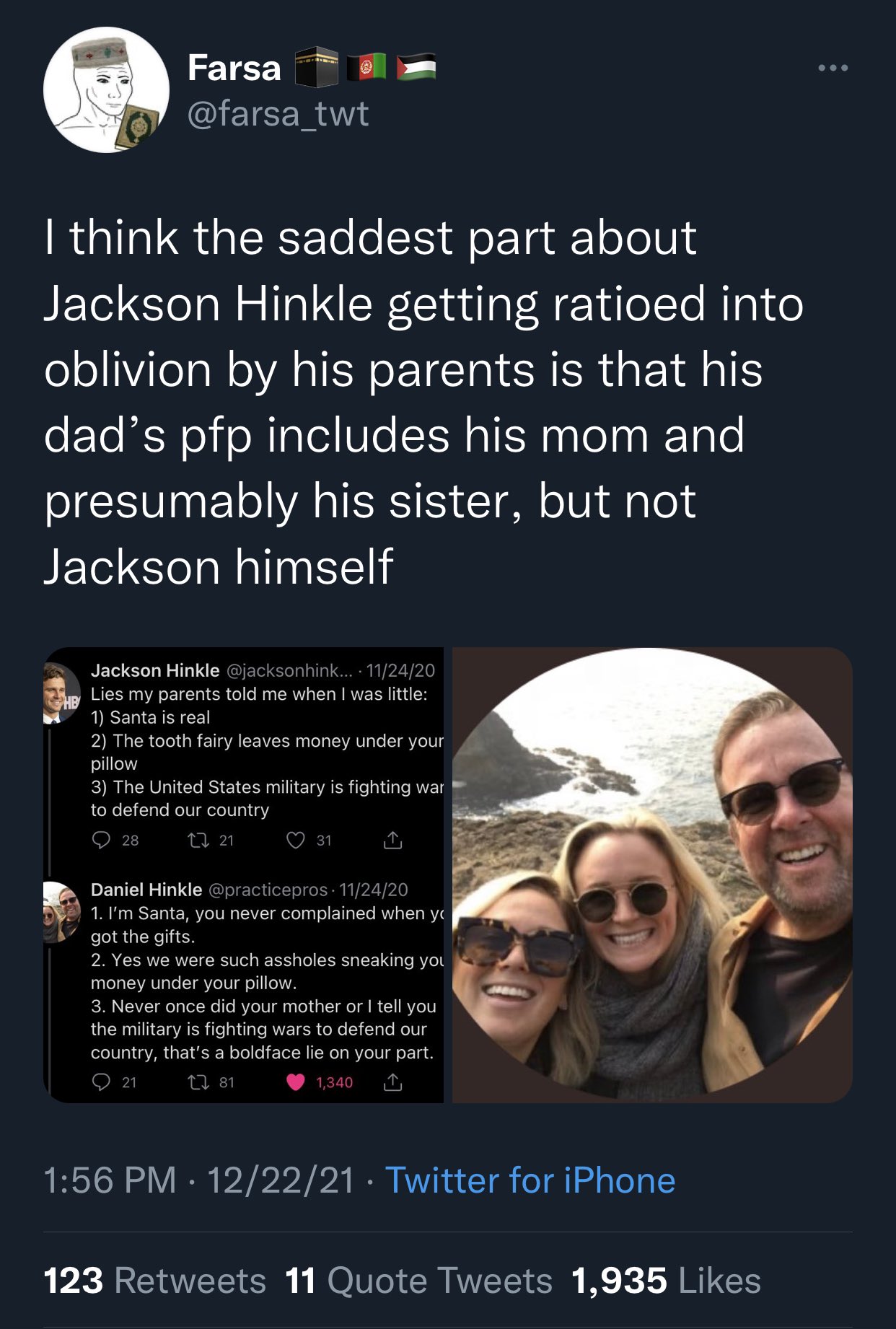Like Jackson Hinkle's tweet with the heart icon
This screenshot has width=896, height=1329.
[296, 840]
